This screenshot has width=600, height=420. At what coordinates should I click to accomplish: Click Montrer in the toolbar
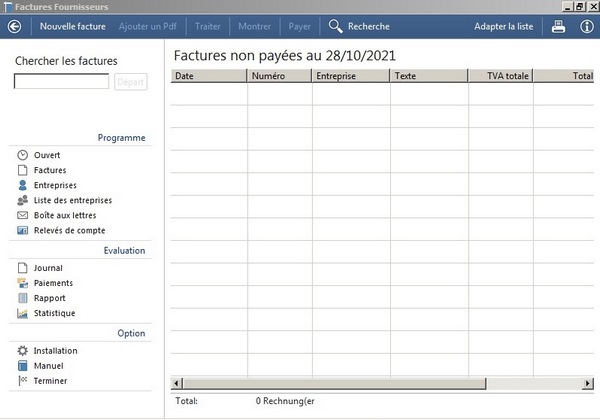254,26
